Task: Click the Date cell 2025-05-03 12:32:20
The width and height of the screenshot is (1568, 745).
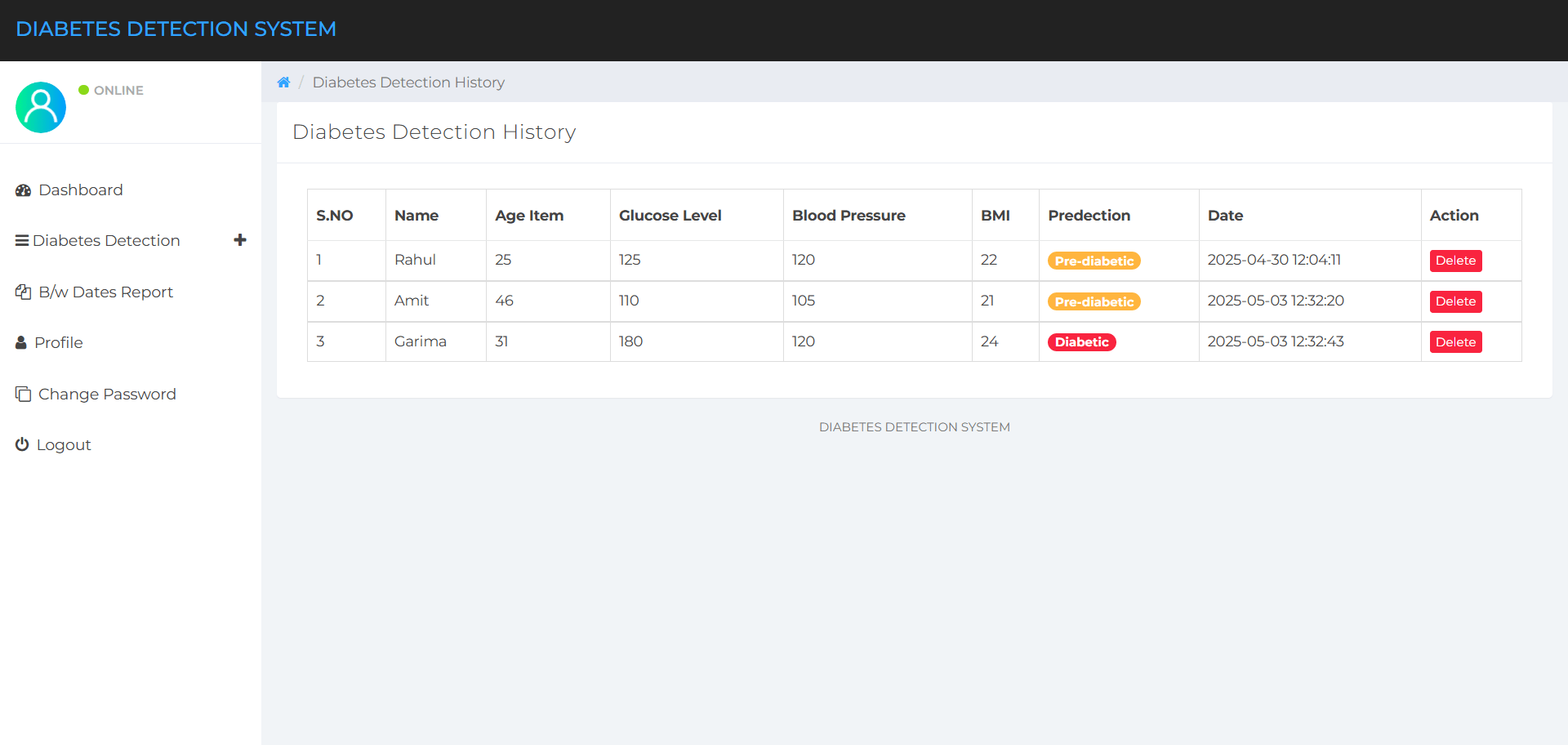Action: click(x=1276, y=301)
